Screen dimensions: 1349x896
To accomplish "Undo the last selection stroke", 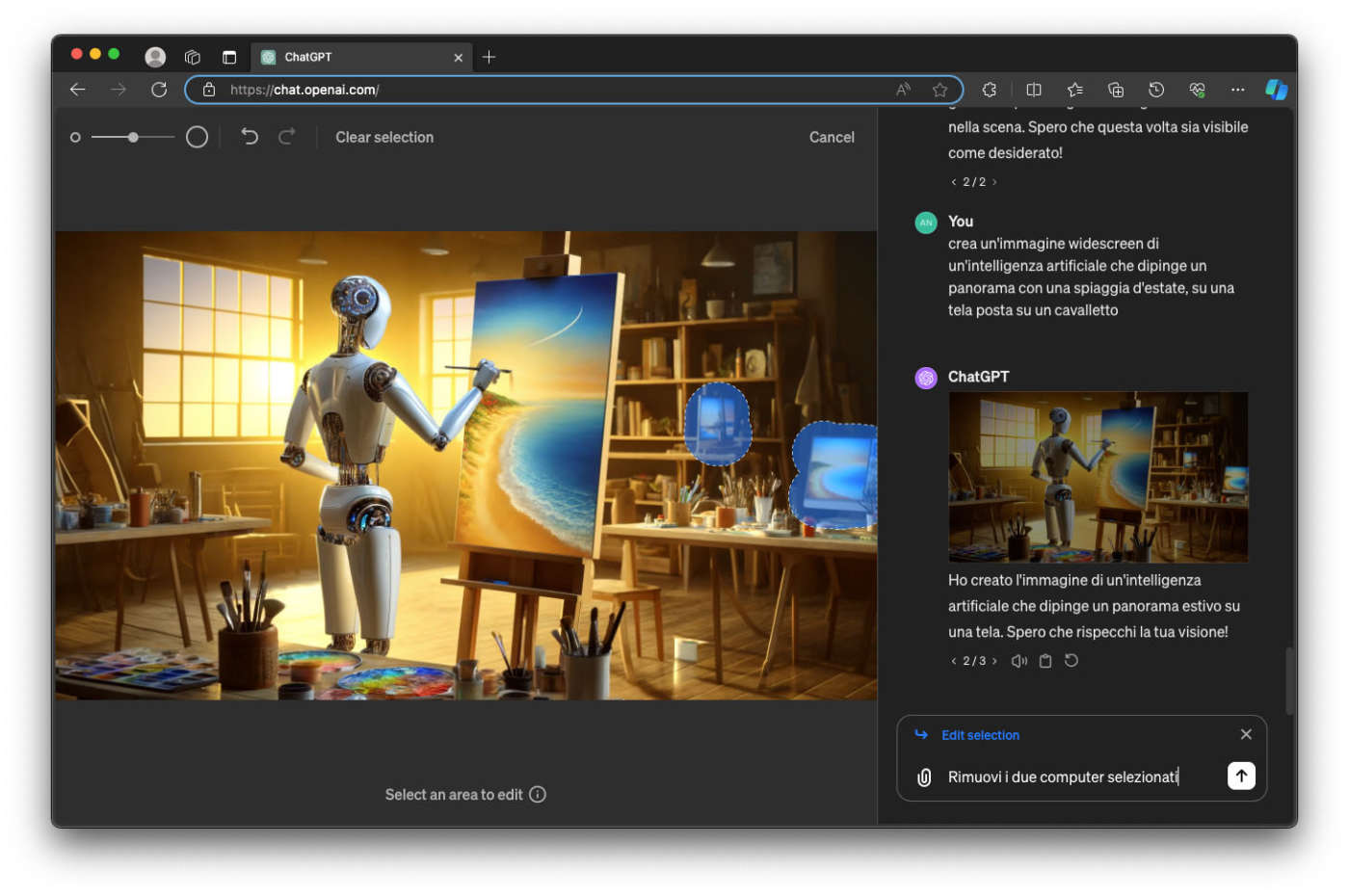I will (x=250, y=137).
